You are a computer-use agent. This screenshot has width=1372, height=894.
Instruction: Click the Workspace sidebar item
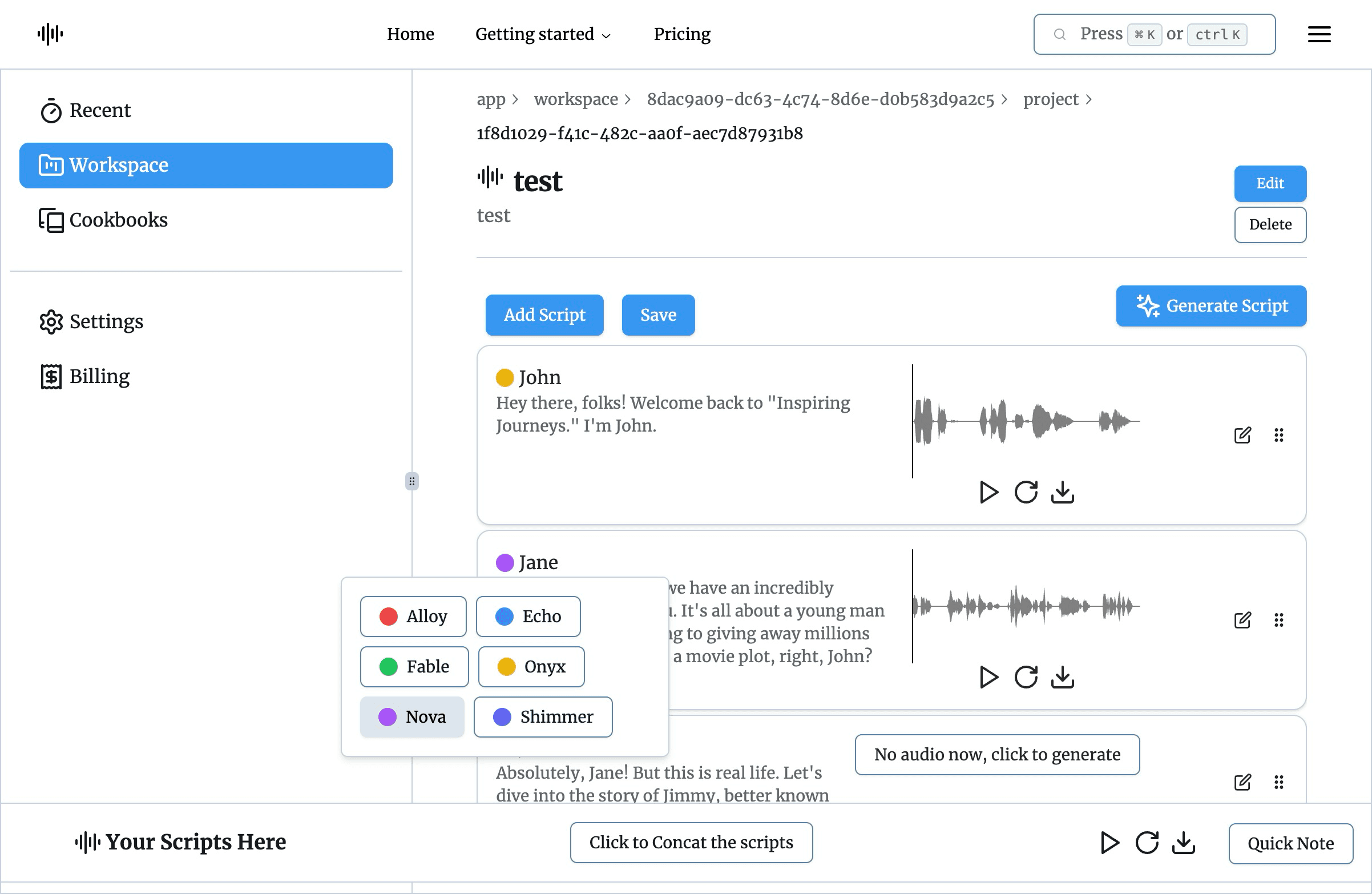coord(207,165)
